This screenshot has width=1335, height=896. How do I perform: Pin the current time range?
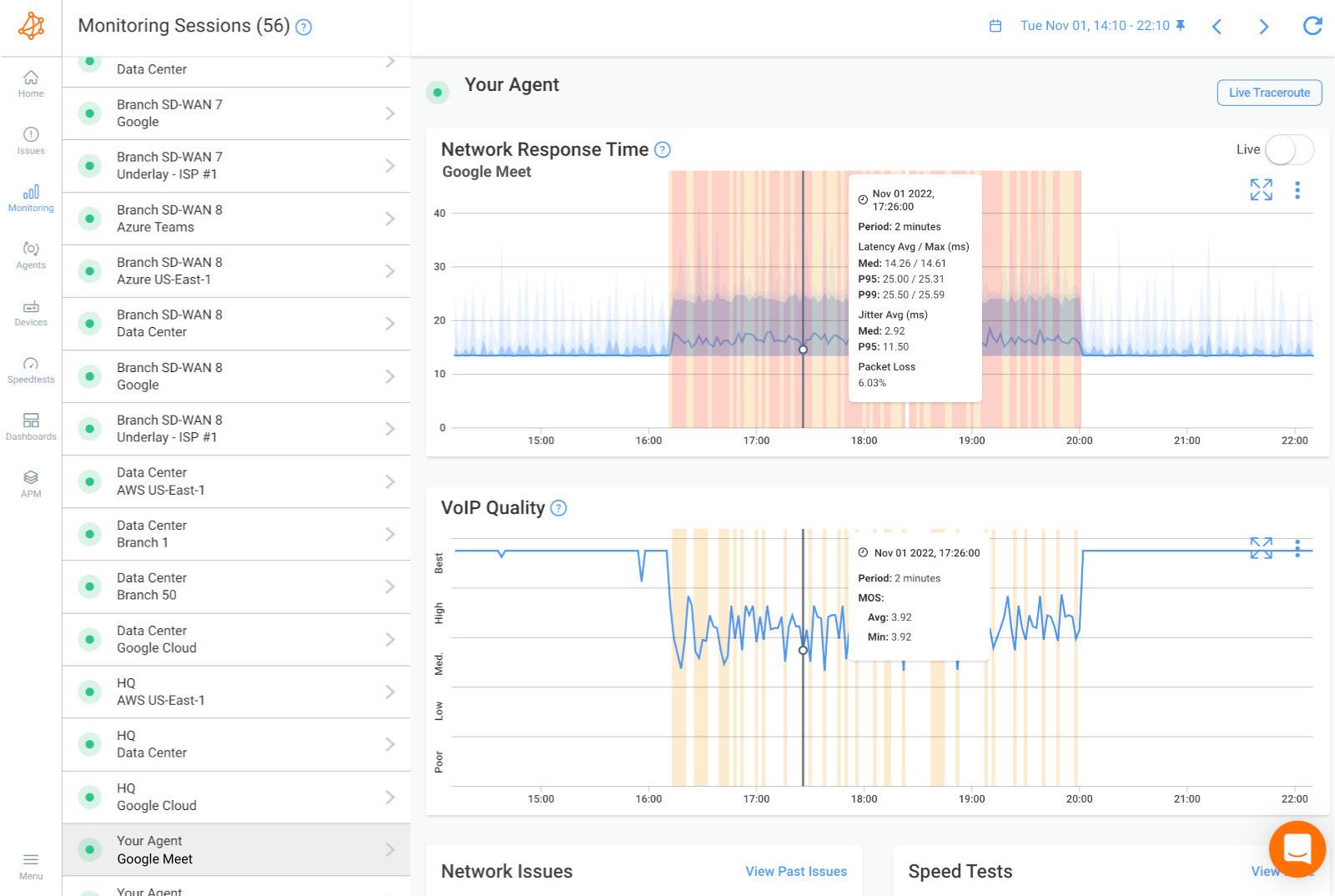click(x=1179, y=26)
